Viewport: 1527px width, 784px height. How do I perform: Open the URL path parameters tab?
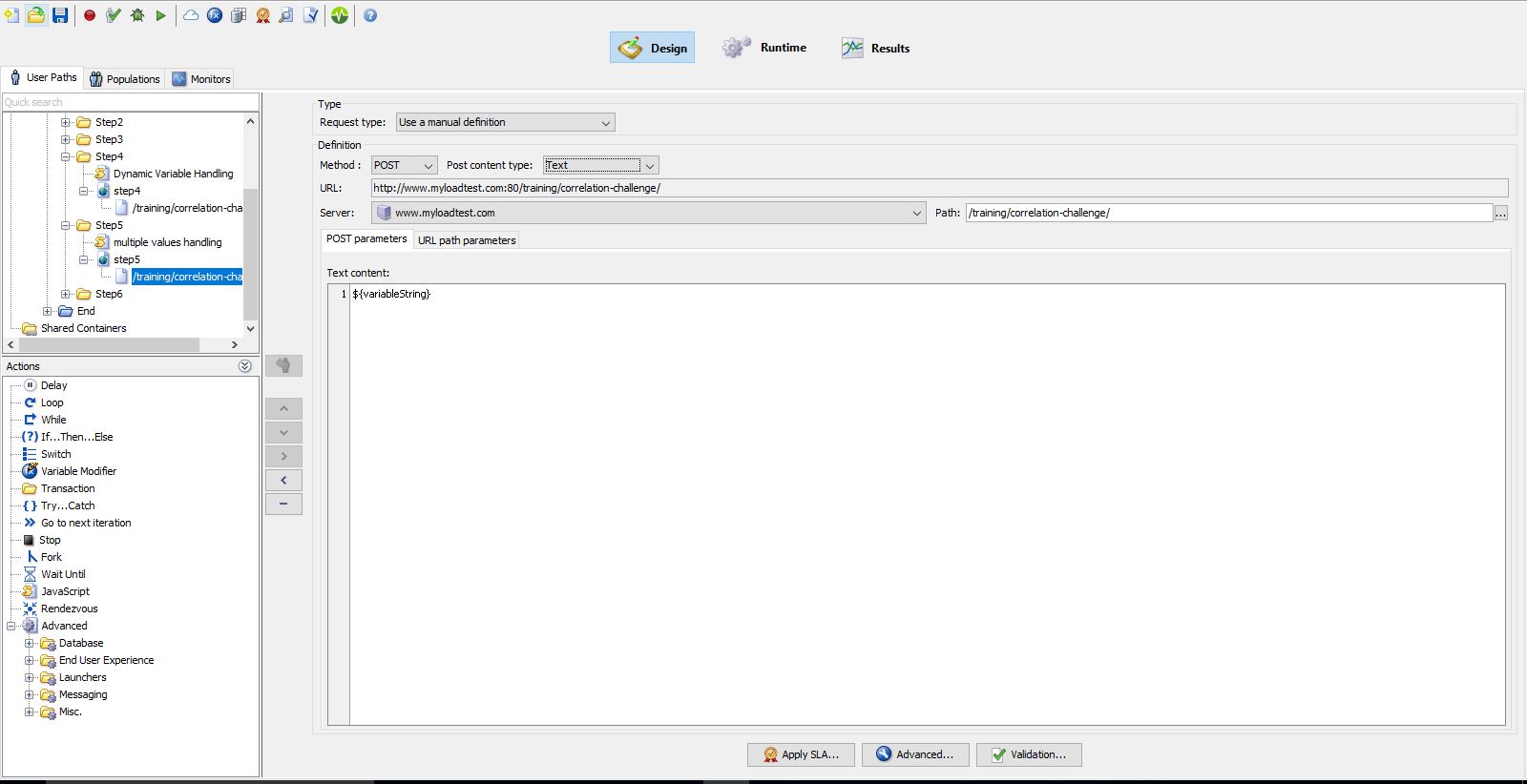pyautogui.click(x=467, y=240)
